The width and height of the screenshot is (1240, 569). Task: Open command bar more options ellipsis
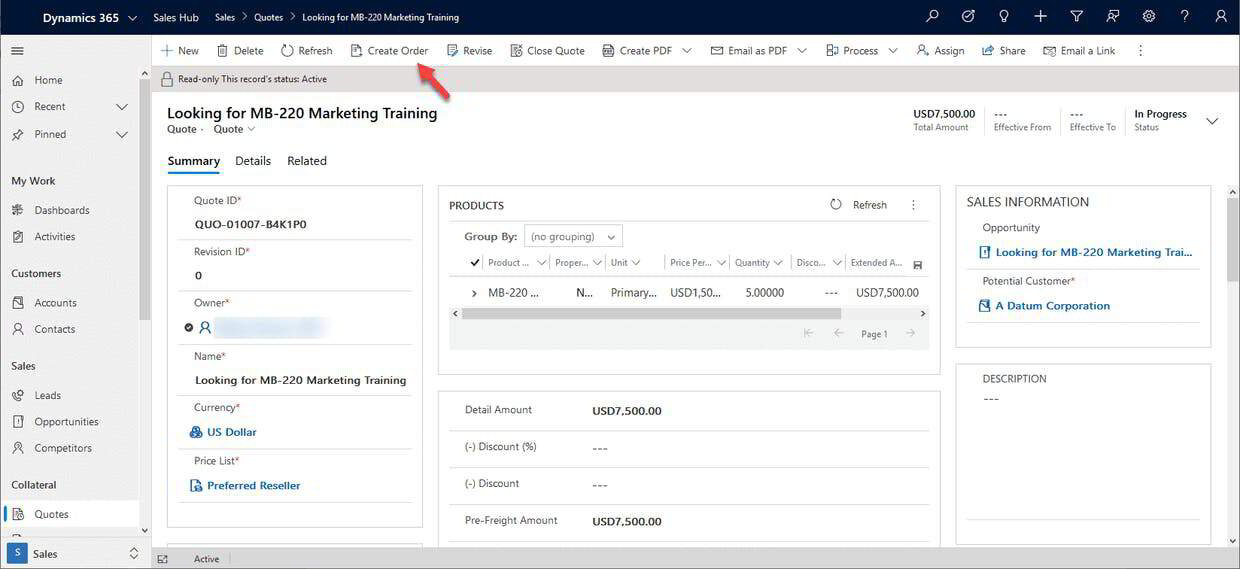1140,51
